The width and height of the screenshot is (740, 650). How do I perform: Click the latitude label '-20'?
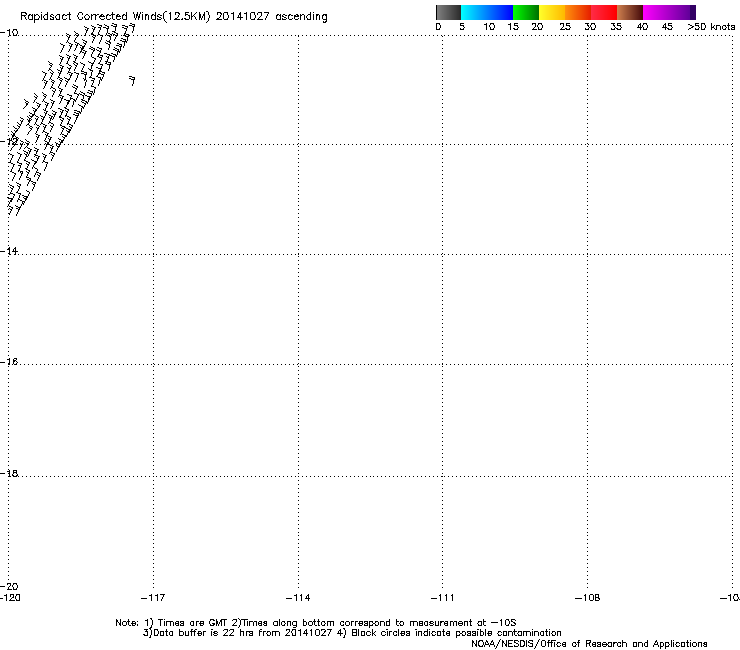(9, 586)
